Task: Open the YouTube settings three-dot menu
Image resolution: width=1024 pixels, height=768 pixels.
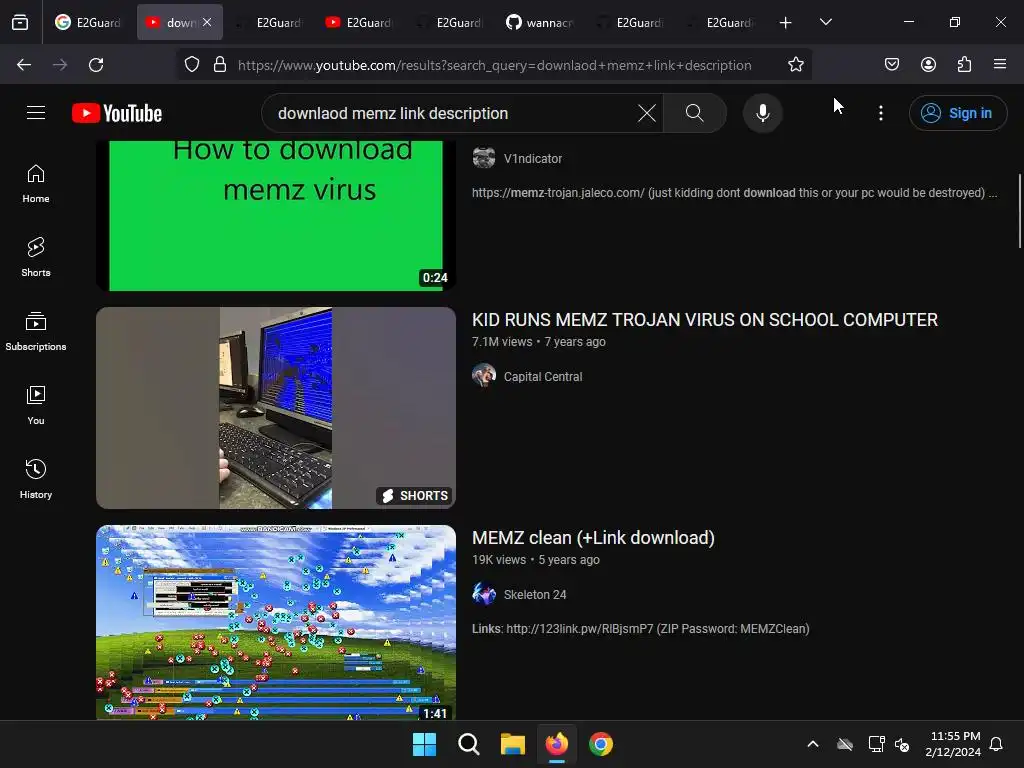Action: tap(880, 113)
